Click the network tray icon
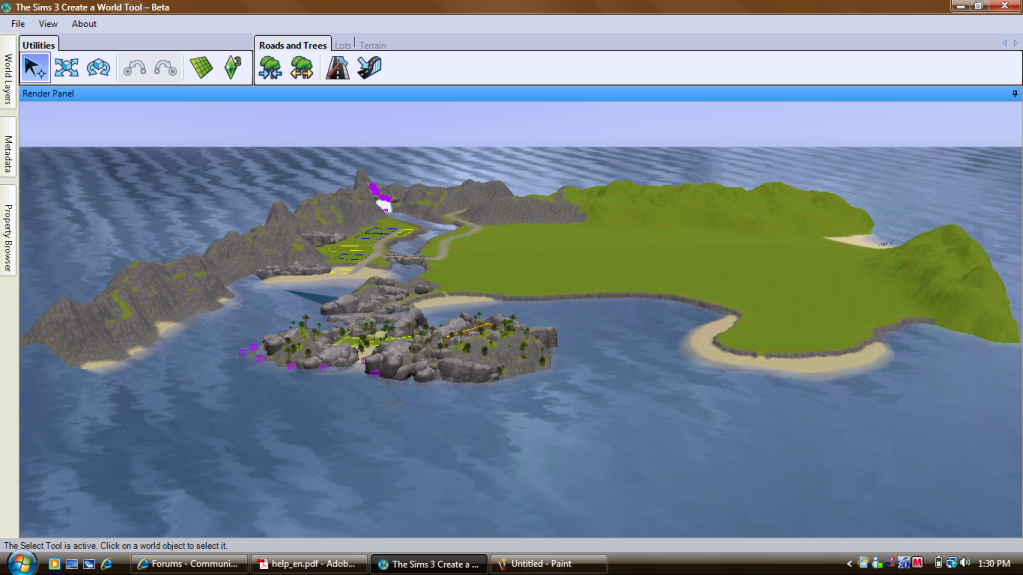This screenshot has height=575, width=1023. (x=951, y=563)
